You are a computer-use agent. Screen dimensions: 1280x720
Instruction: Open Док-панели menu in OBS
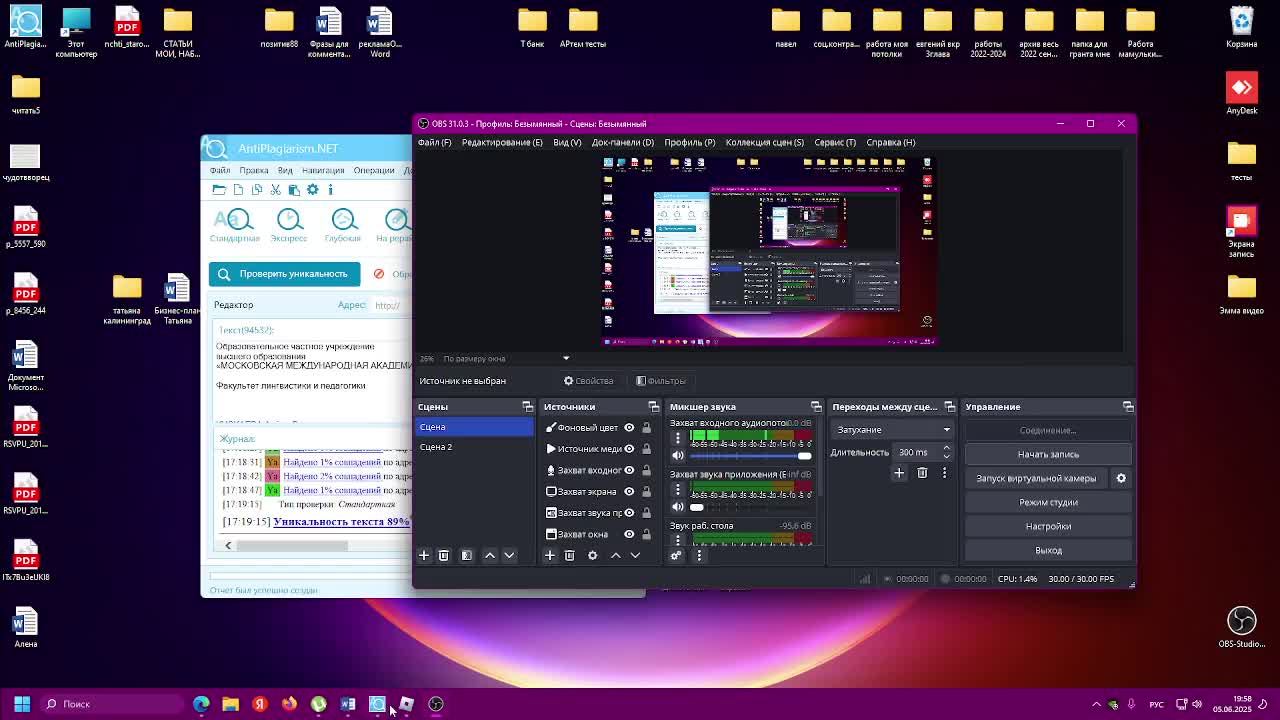[622, 142]
